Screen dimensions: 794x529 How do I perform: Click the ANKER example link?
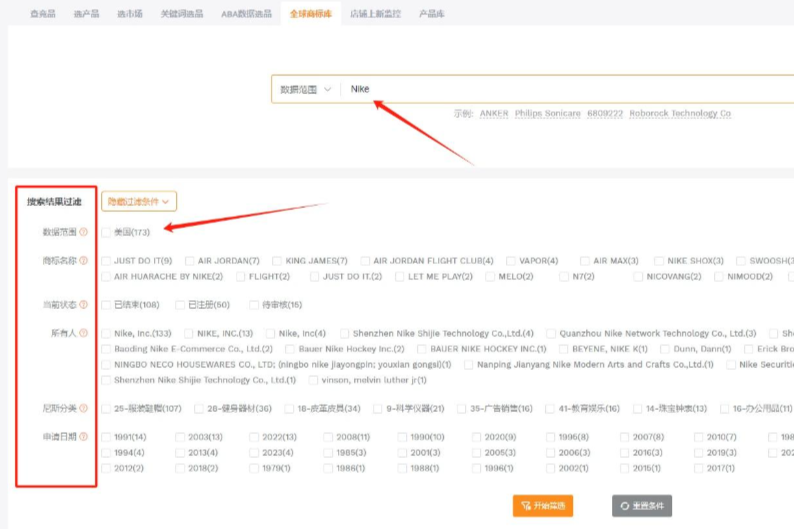pos(494,113)
